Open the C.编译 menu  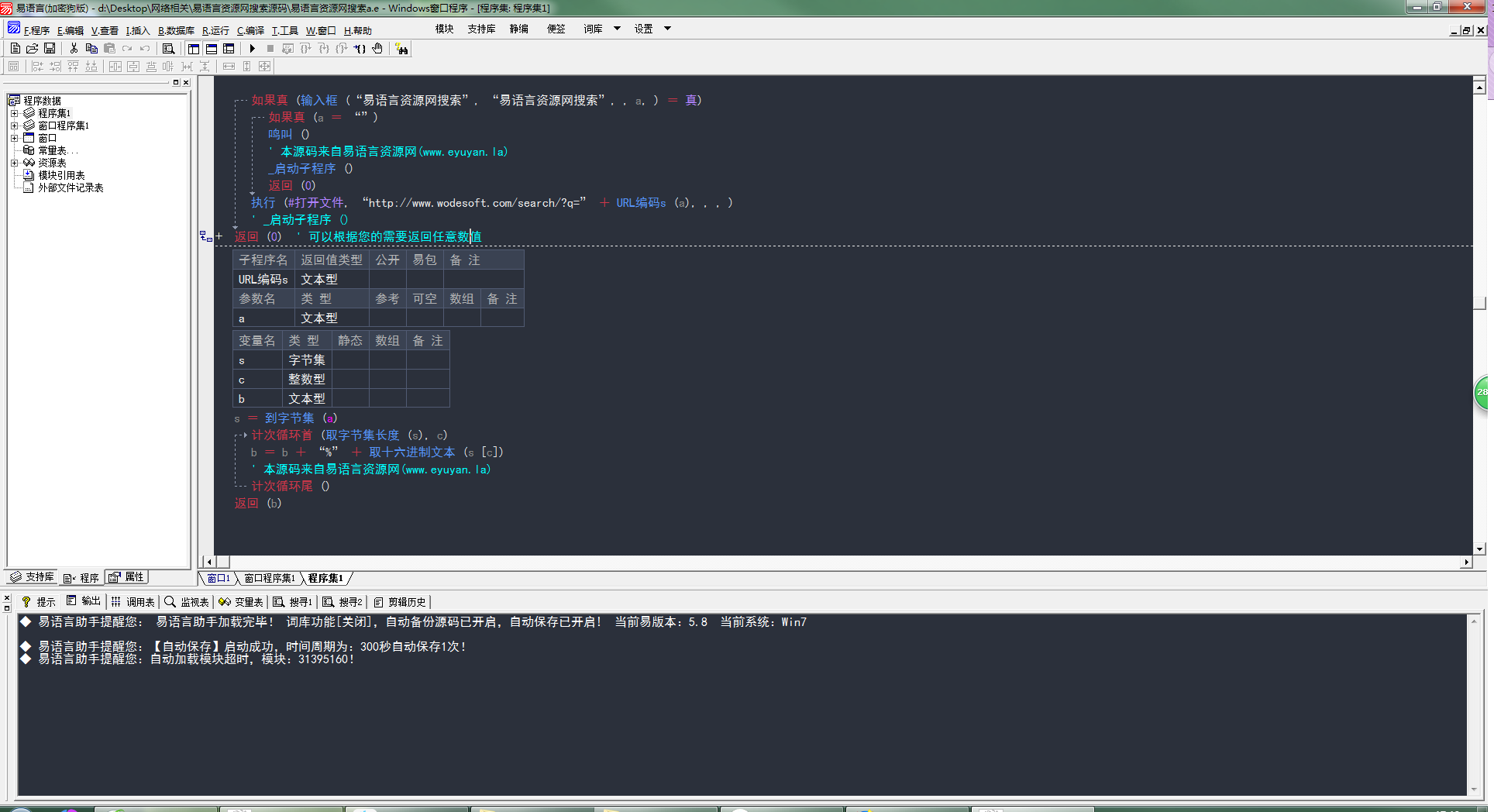click(250, 30)
